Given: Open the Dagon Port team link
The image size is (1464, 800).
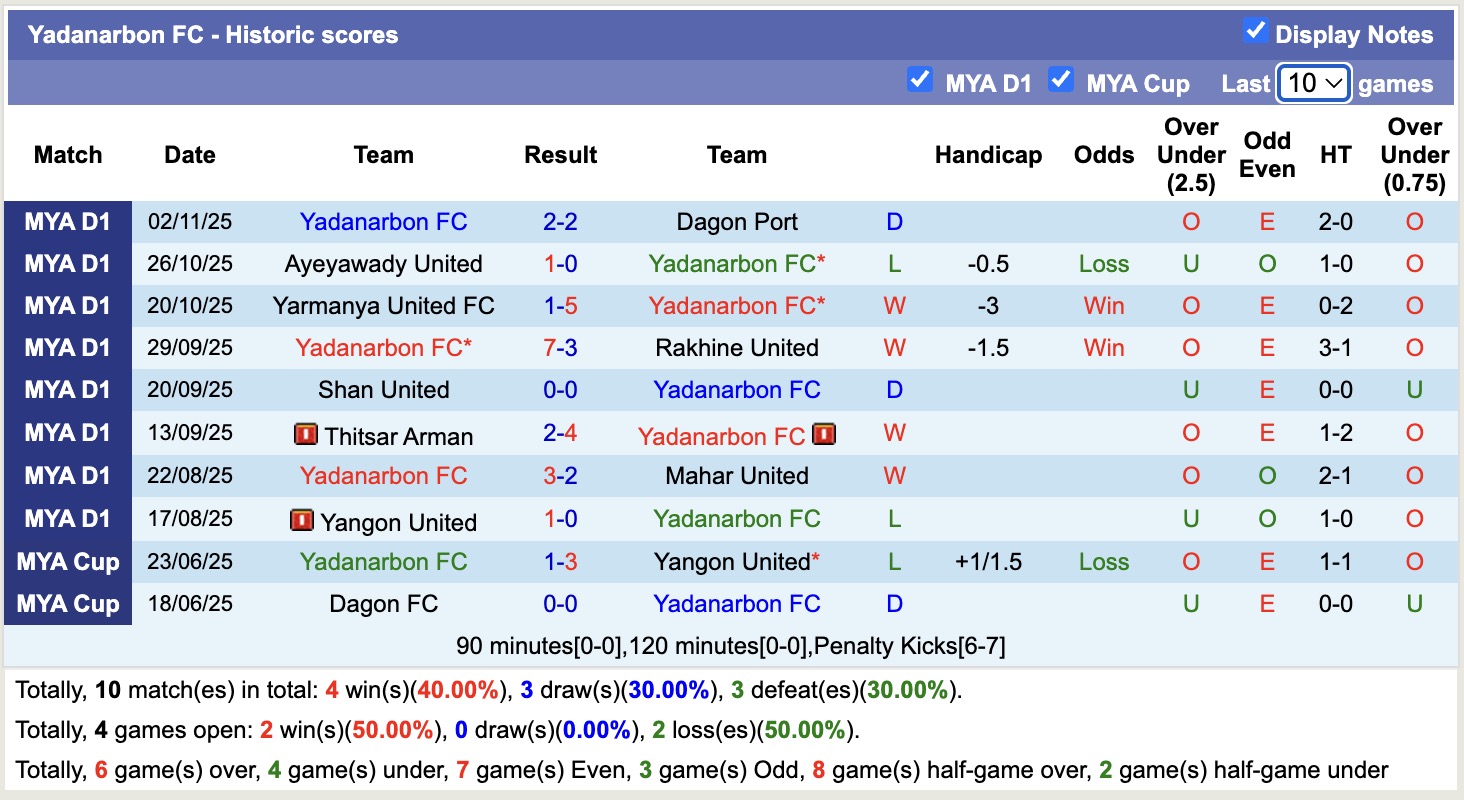Looking at the screenshot, I should click(737, 222).
